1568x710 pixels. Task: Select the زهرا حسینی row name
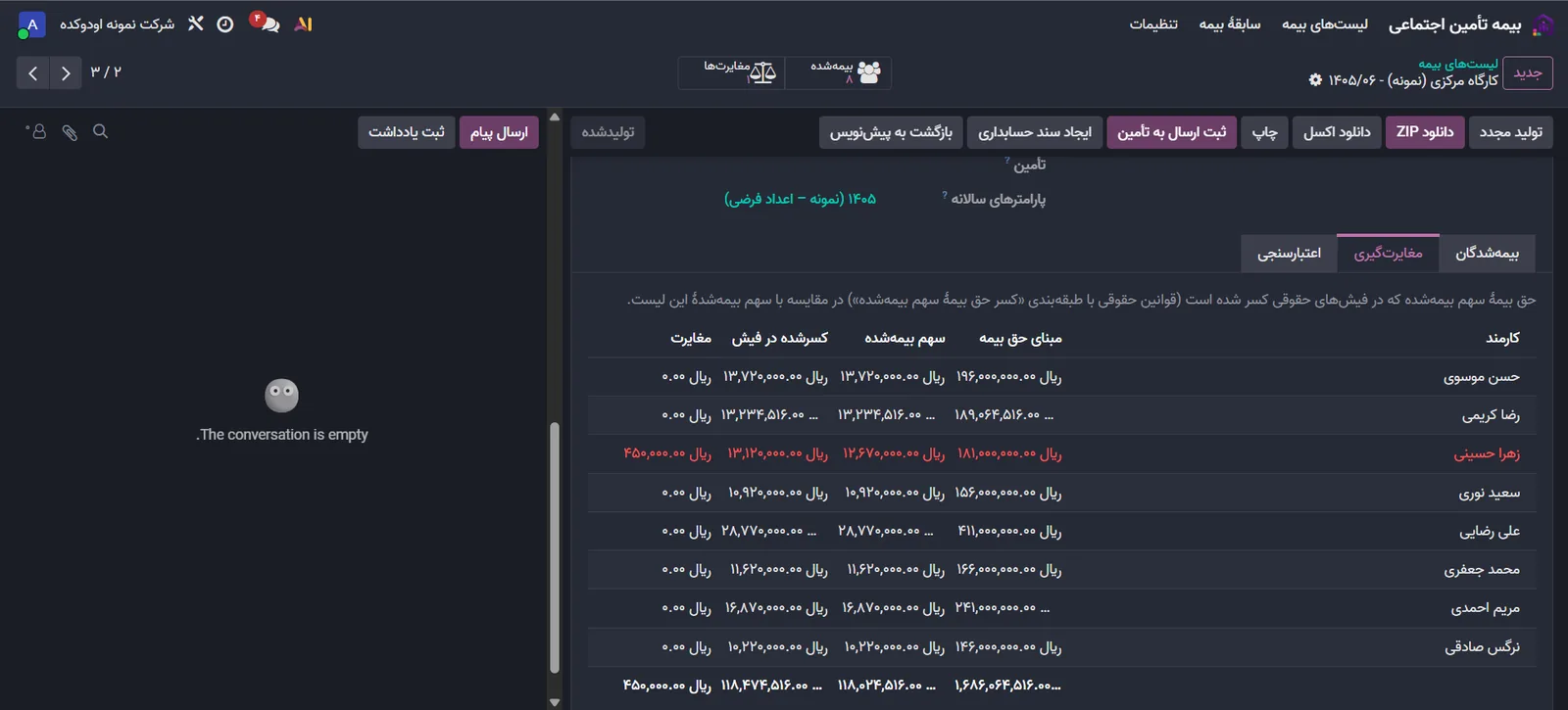click(1487, 453)
